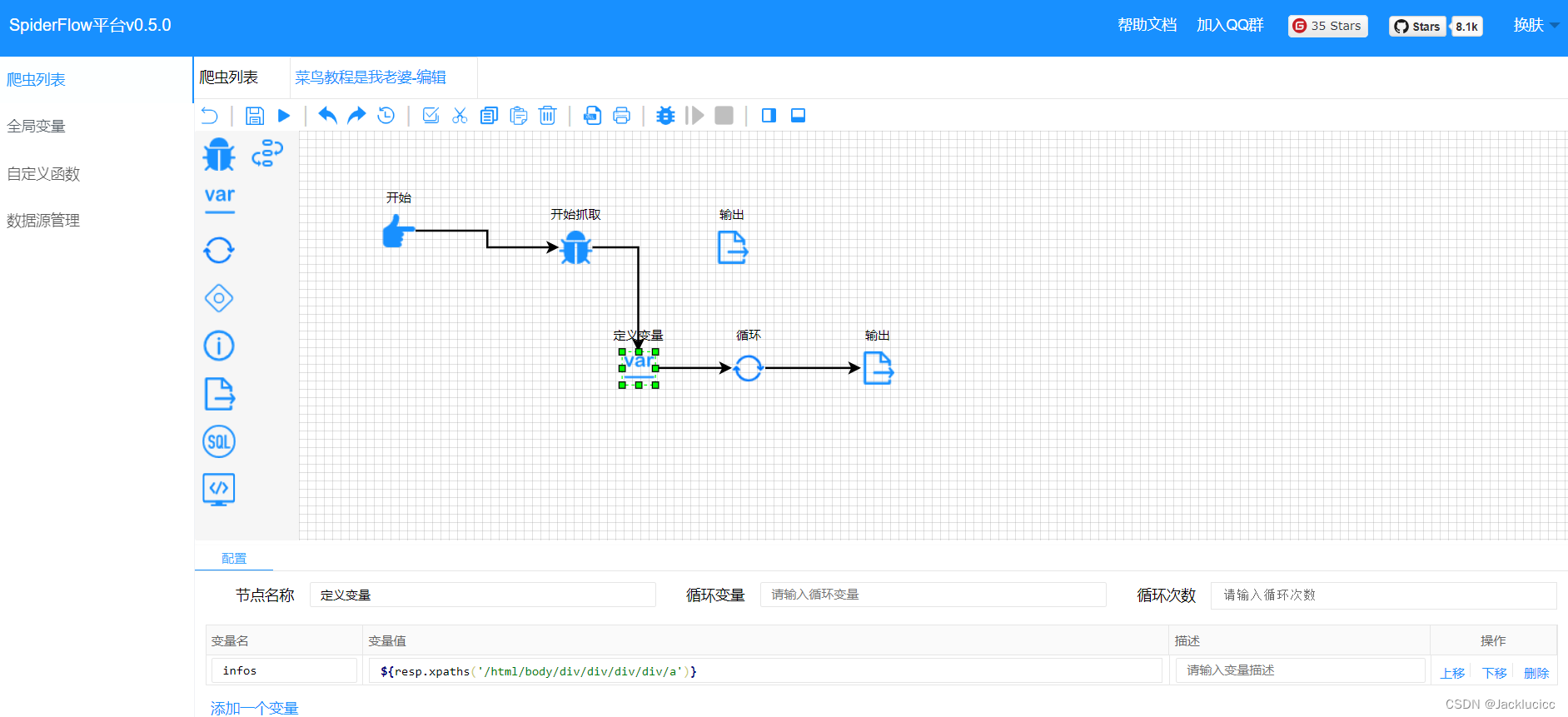
Task: Click the Gitee 35 Stars badge
Action: point(1327,26)
